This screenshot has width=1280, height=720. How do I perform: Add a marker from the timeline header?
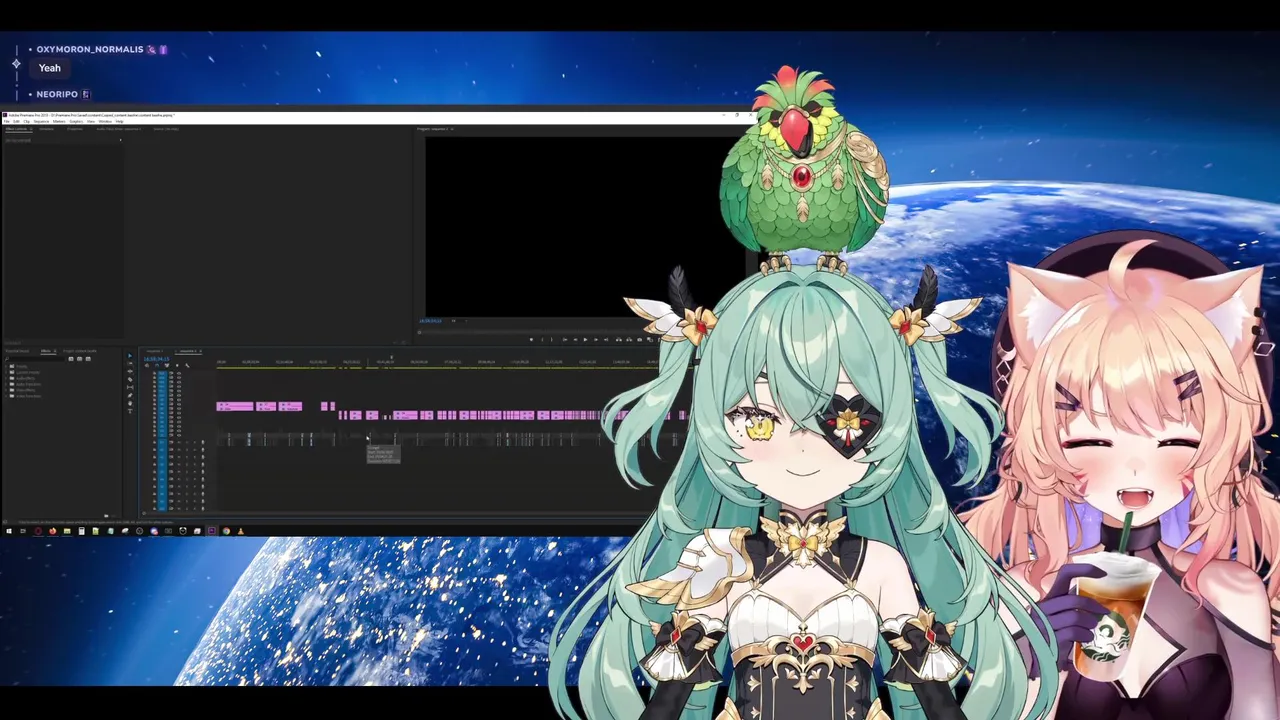pos(177,366)
